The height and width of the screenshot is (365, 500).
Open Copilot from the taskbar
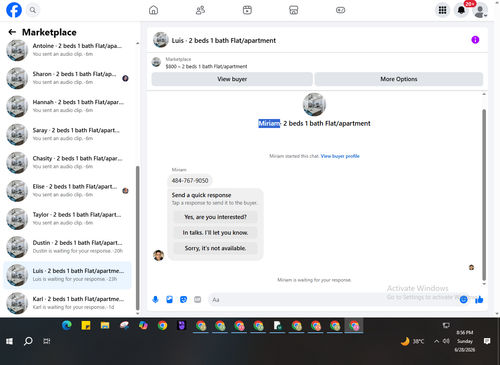click(143, 325)
